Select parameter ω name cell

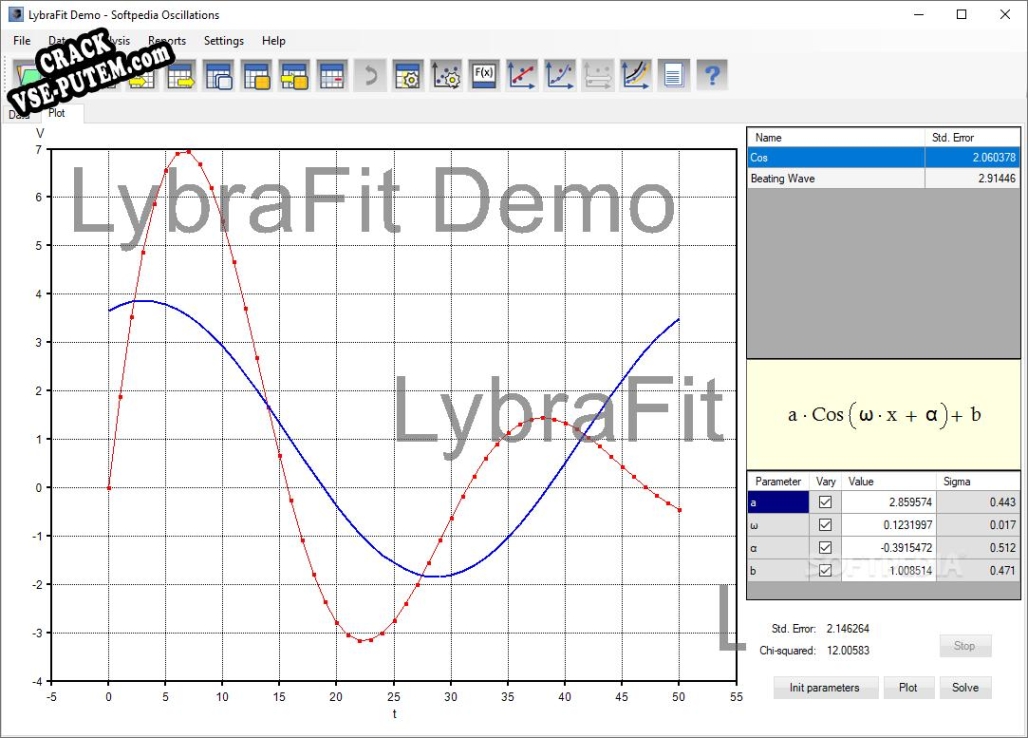[778, 525]
